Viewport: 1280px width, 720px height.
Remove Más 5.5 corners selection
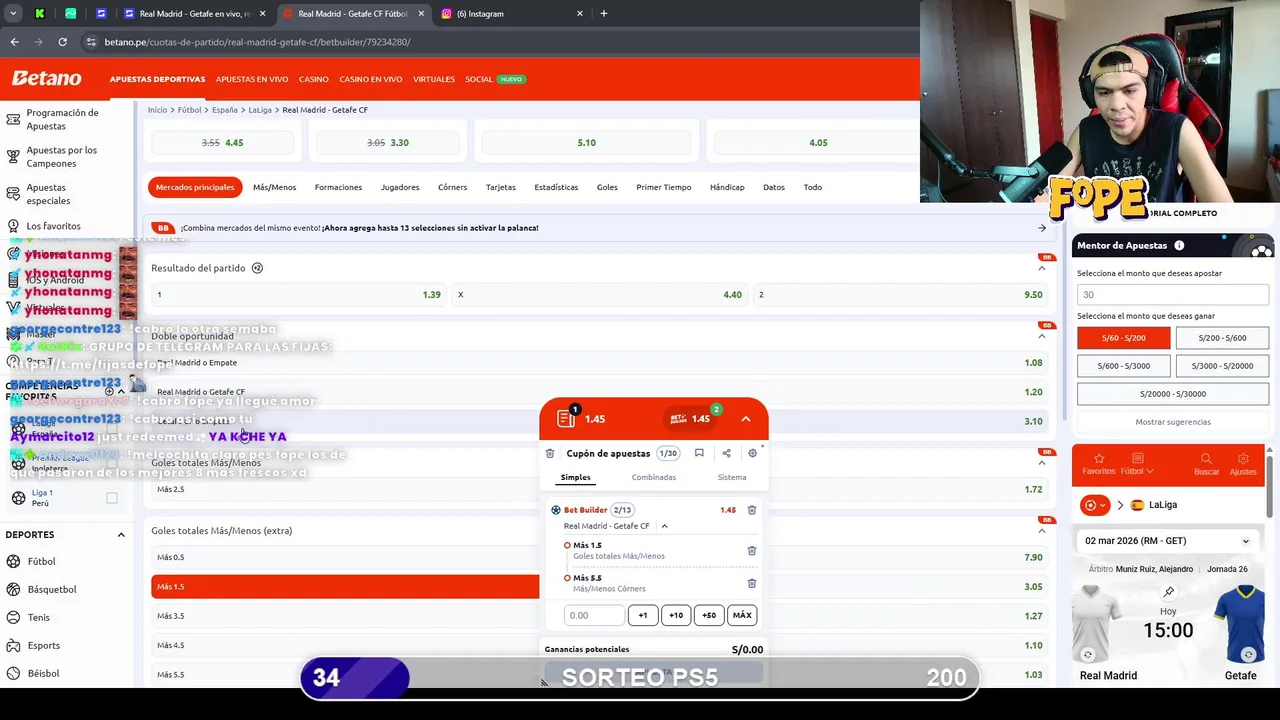click(752, 583)
